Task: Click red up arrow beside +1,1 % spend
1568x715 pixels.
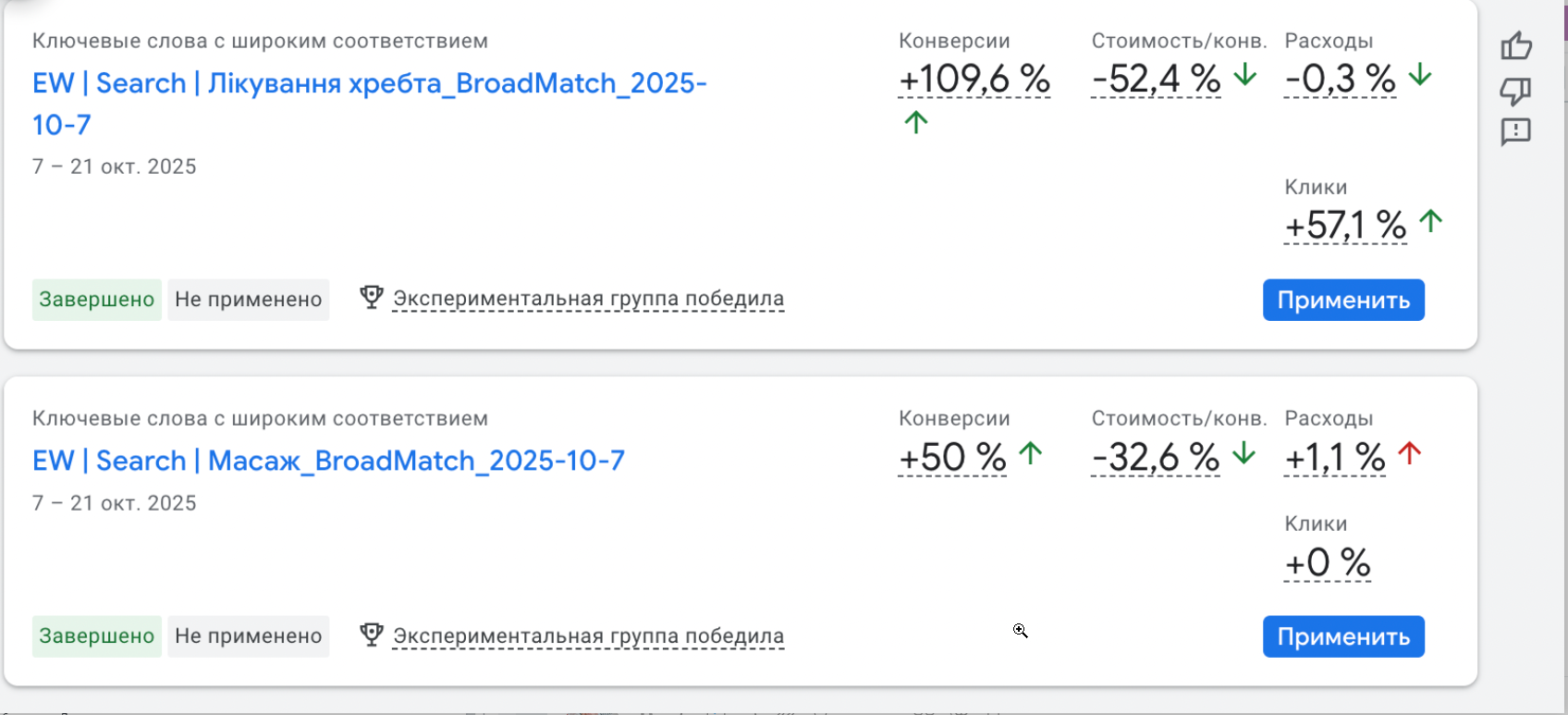Action: [1410, 453]
